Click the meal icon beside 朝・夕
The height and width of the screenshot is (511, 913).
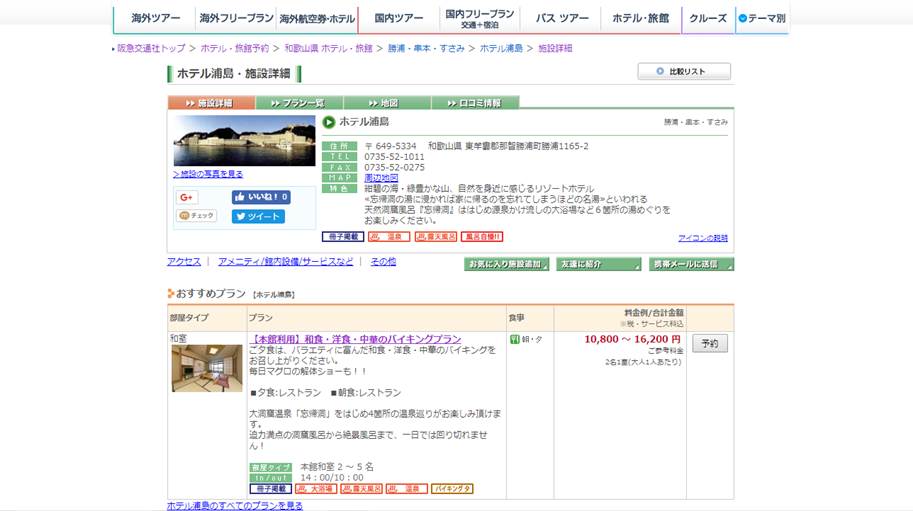click(x=515, y=339)
